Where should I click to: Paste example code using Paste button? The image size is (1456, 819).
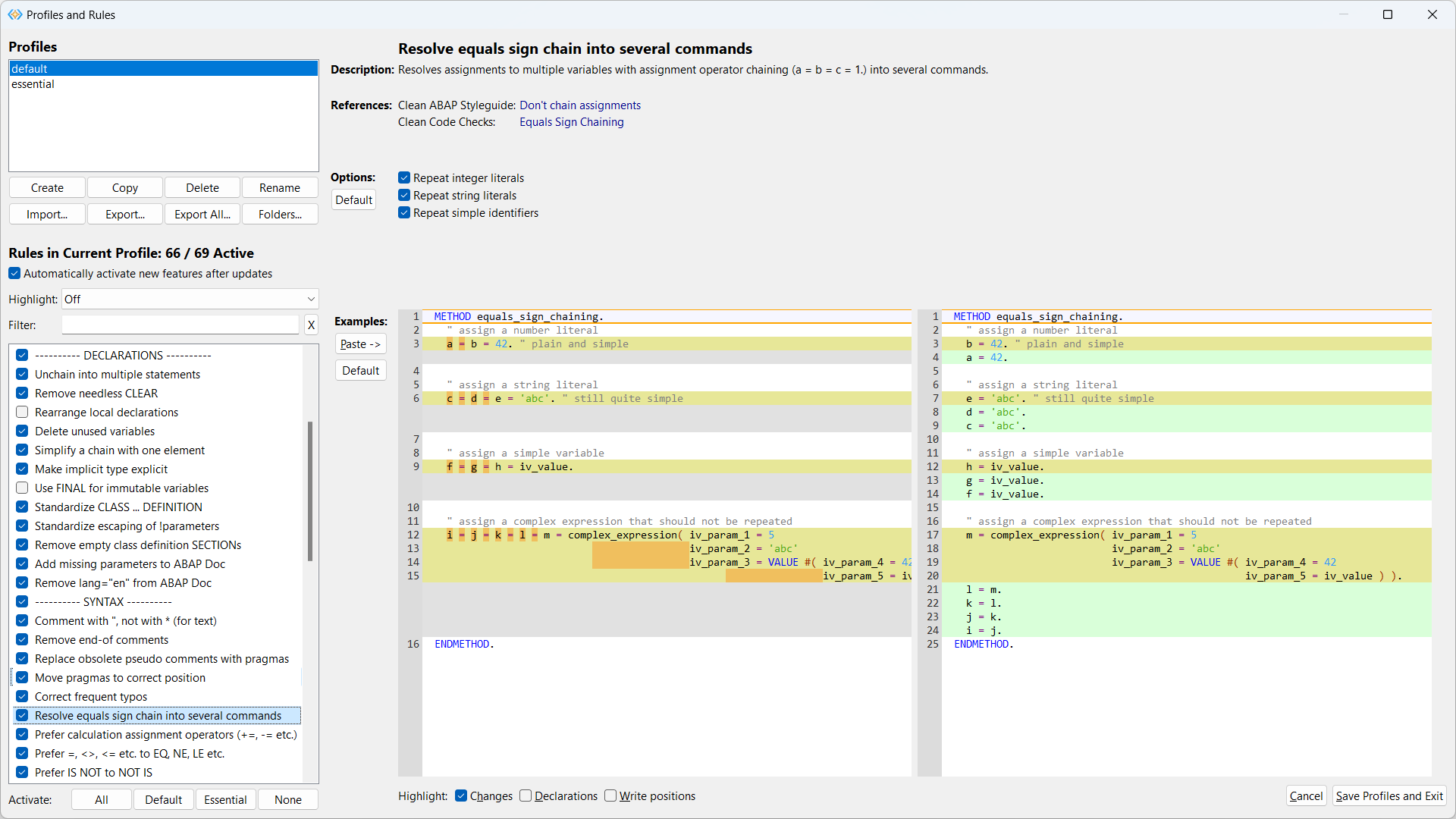pyautogui.click(x=360, y=344)
